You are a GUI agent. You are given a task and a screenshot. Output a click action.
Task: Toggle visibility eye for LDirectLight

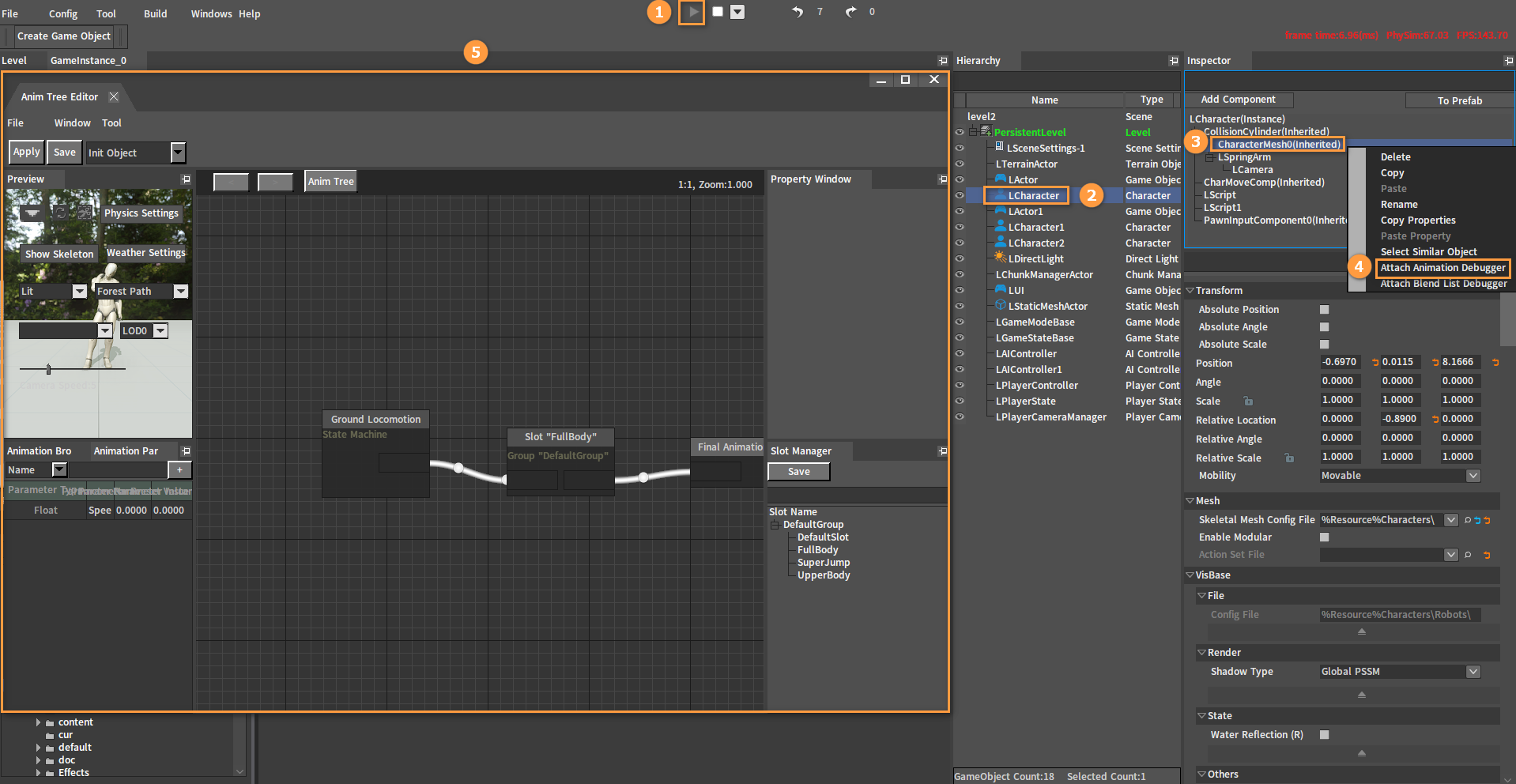click(960, 258)
